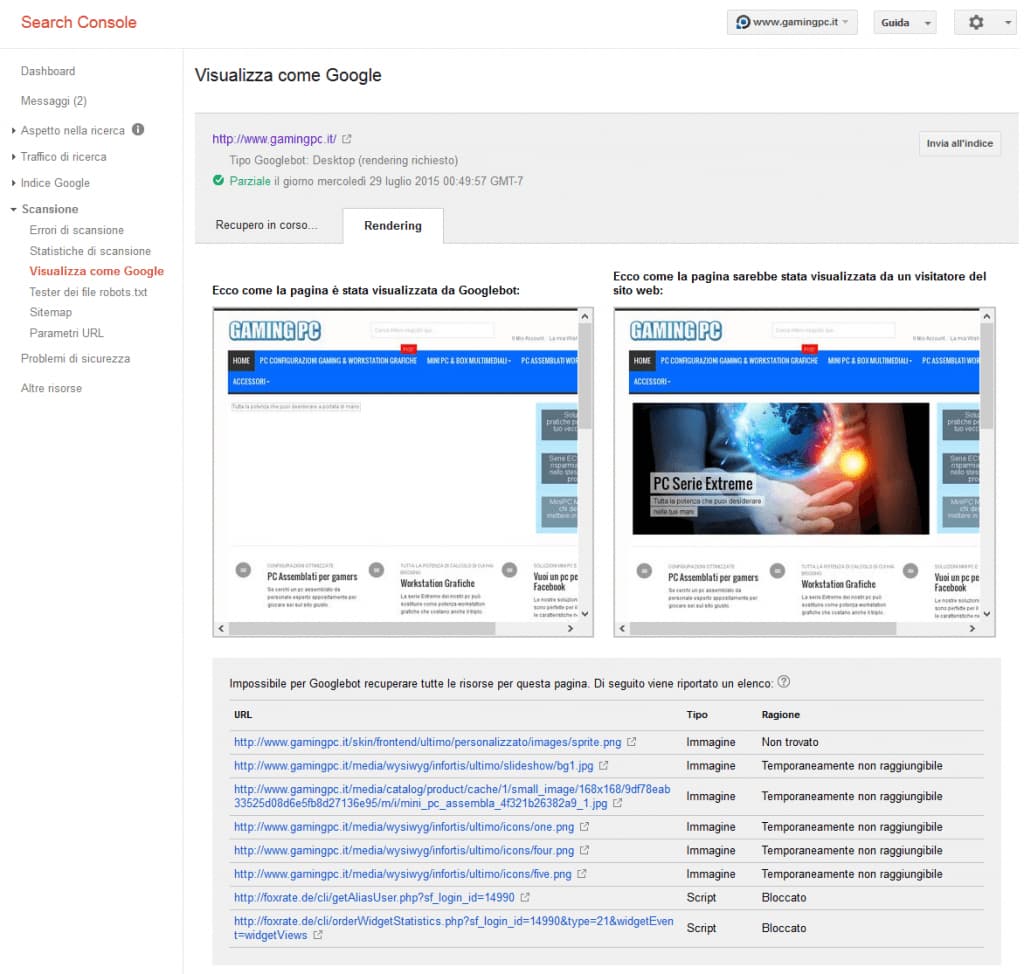
Task: Click external-link icon next to gamingpc.it URL
Action: [347, 138]
